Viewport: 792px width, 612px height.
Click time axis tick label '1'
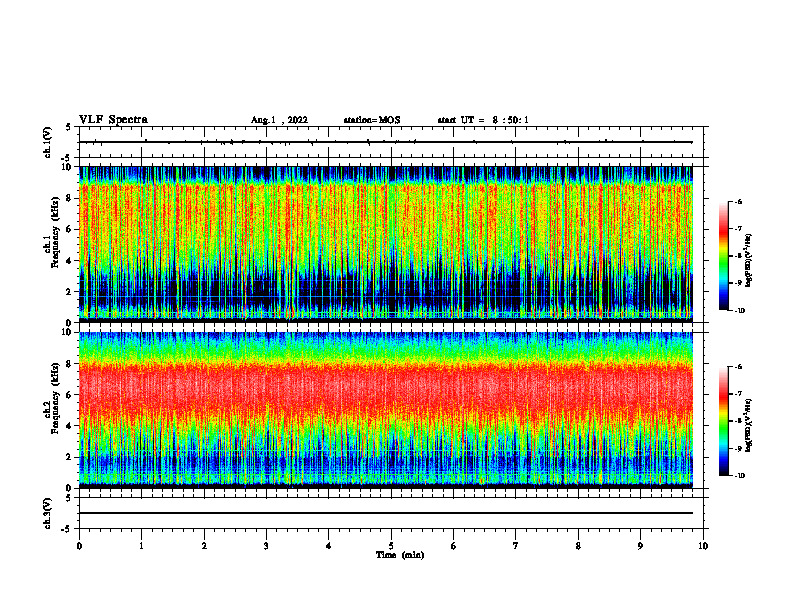click(x=142, y=546)
